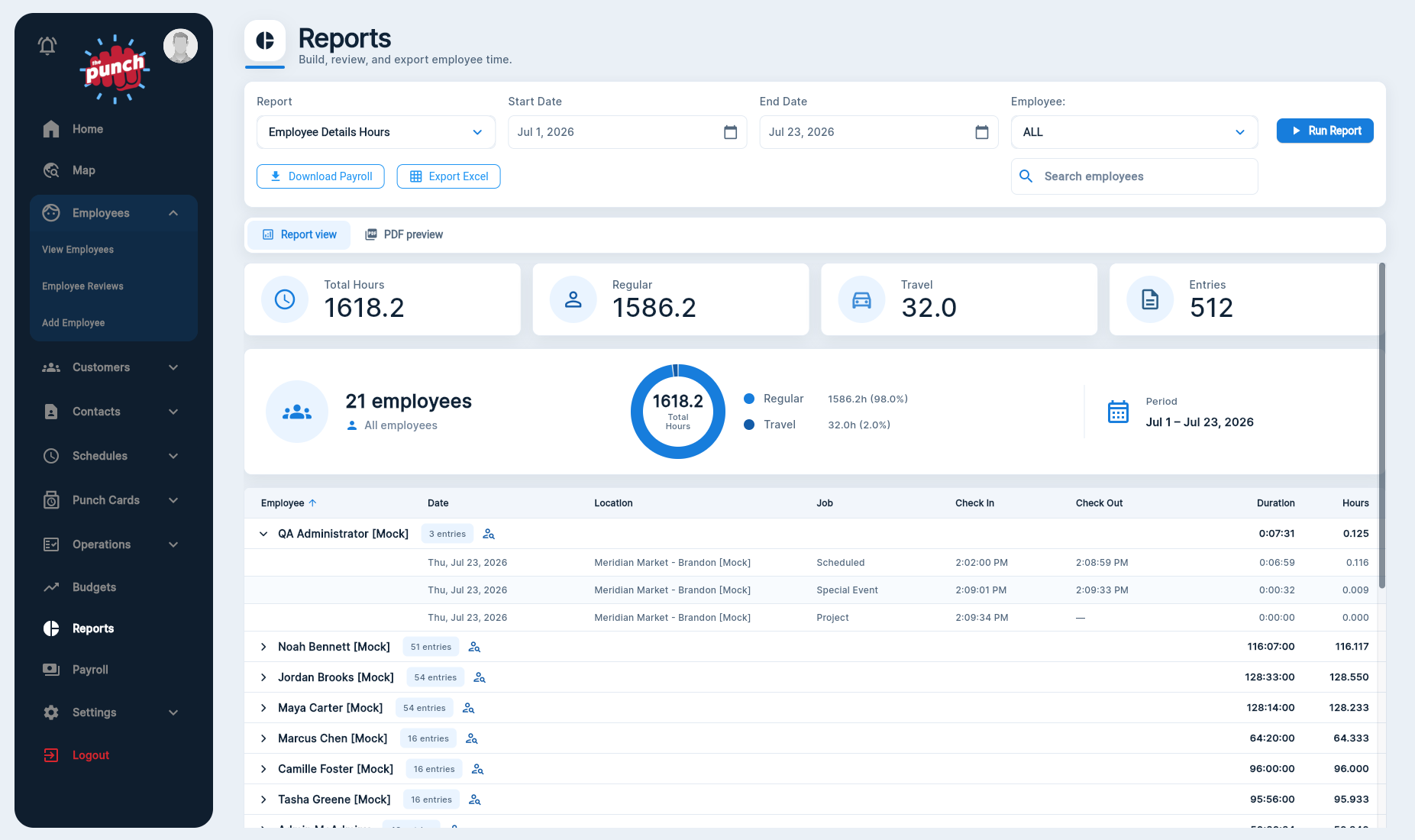
Task: Collapse QA Administrator [Mock] row
Action: pyautogui.click(x=263, y=534)
